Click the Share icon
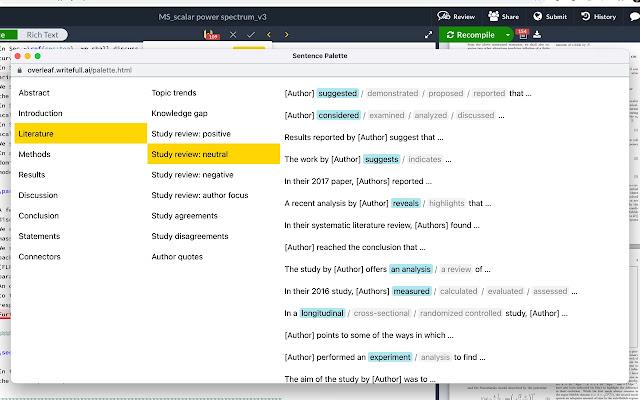640x400 pixels. 503,17
